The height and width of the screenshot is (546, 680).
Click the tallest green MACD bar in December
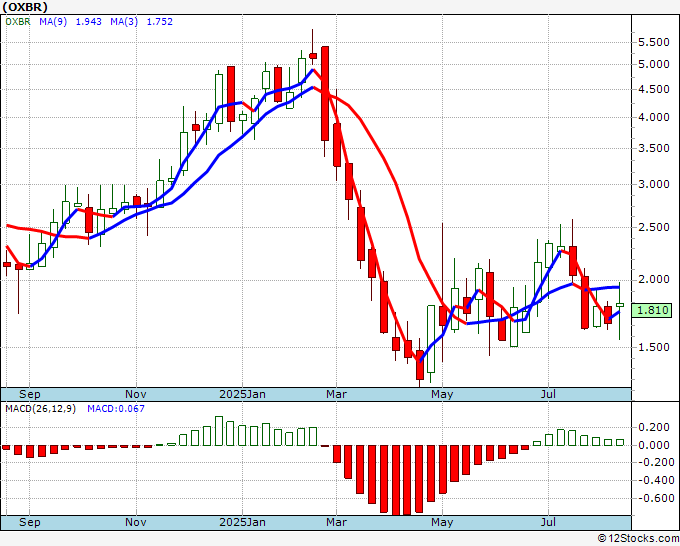pos(219,431)
